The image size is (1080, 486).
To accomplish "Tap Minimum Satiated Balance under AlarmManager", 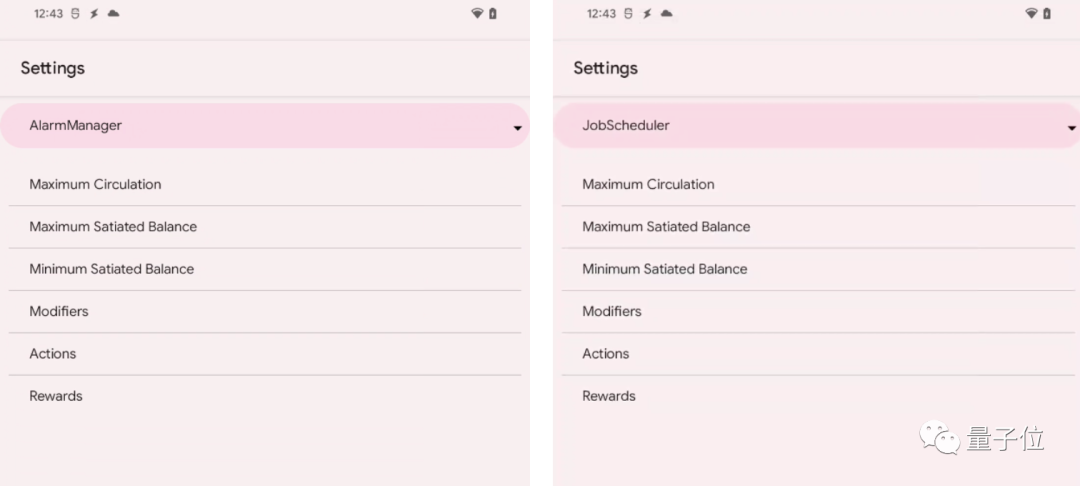I will click(x=112, y=269).
